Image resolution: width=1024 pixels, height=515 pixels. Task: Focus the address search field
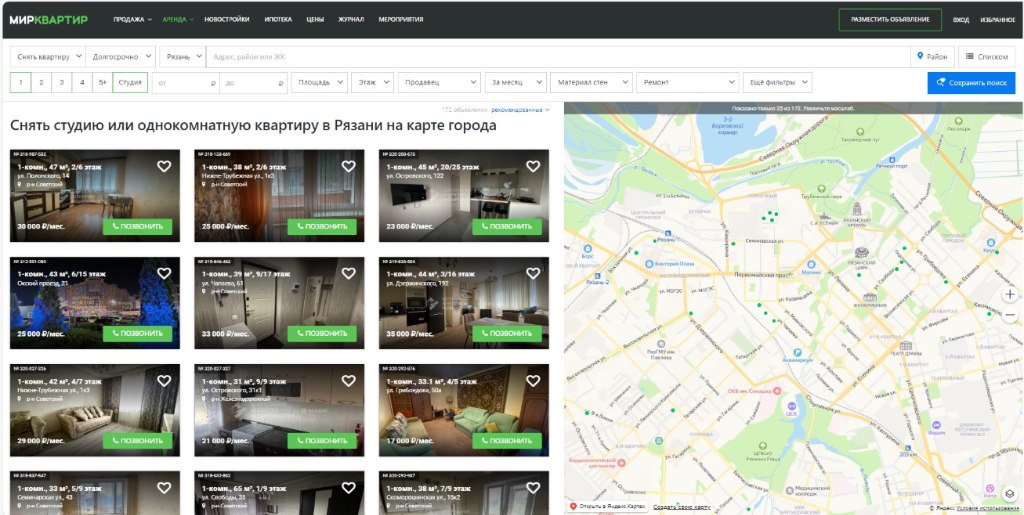558,57
